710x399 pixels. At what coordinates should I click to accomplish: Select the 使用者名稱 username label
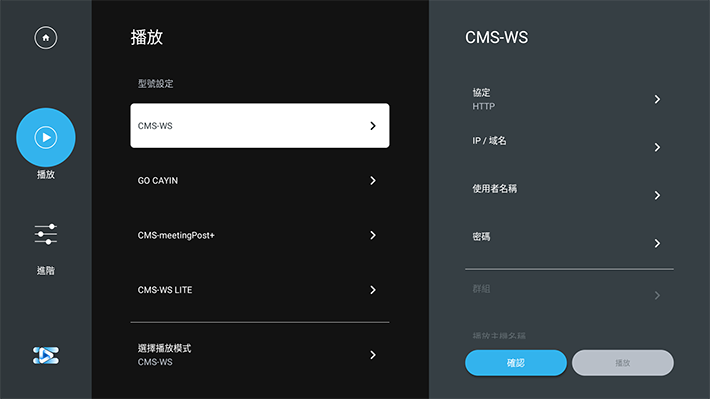click(x=494, y=188)
